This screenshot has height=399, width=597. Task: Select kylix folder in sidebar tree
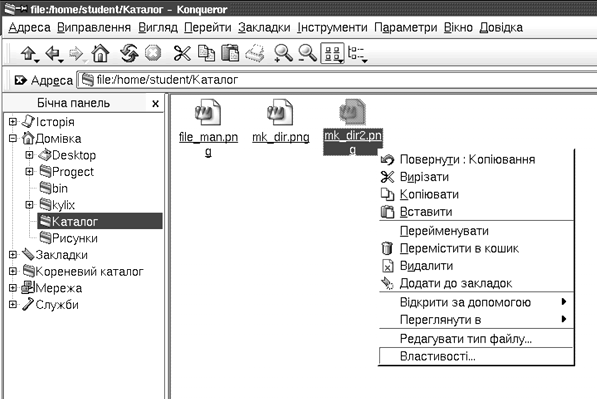click(x=57, y=205)
